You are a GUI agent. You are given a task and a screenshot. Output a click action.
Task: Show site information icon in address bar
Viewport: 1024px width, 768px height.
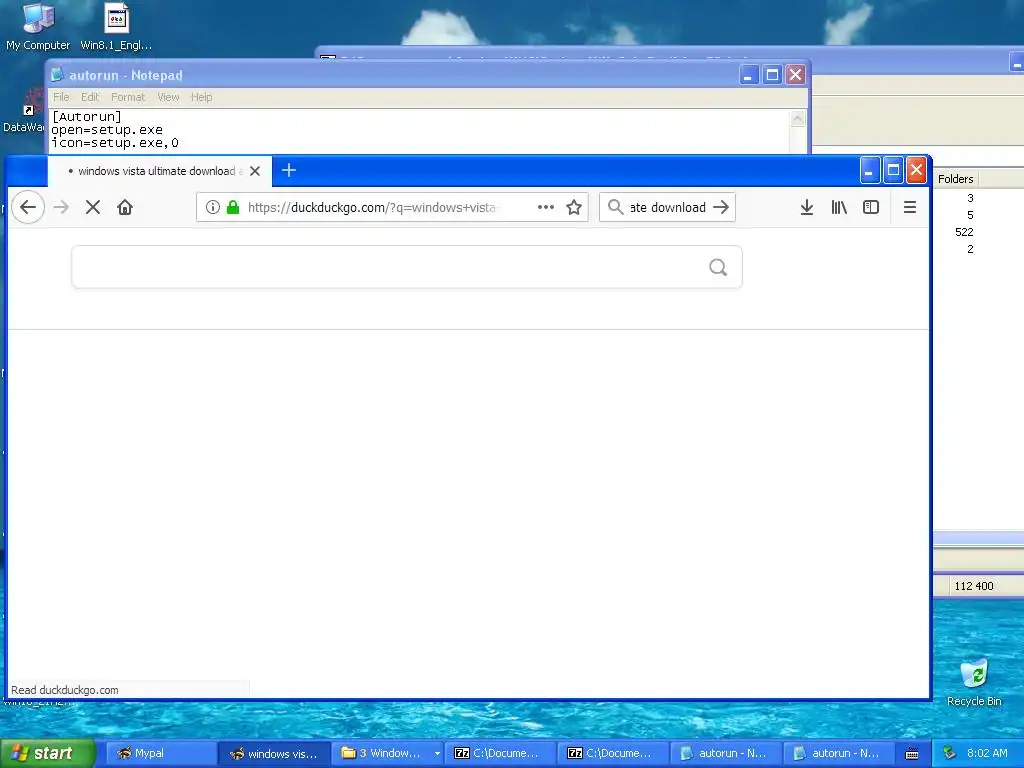(213, 208)
